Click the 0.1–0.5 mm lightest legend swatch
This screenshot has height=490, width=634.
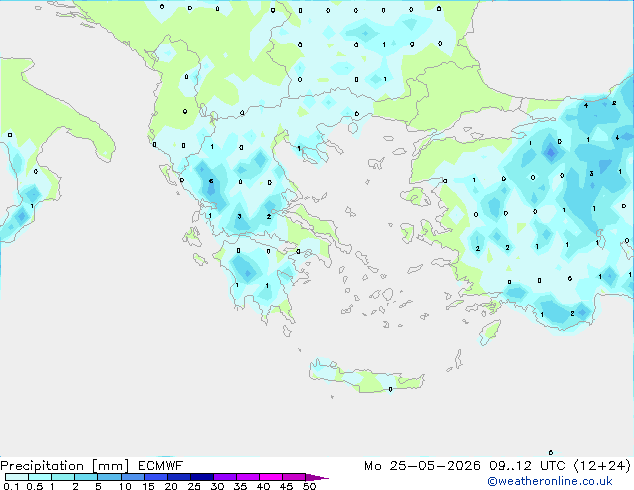click(x=17, y=477)
